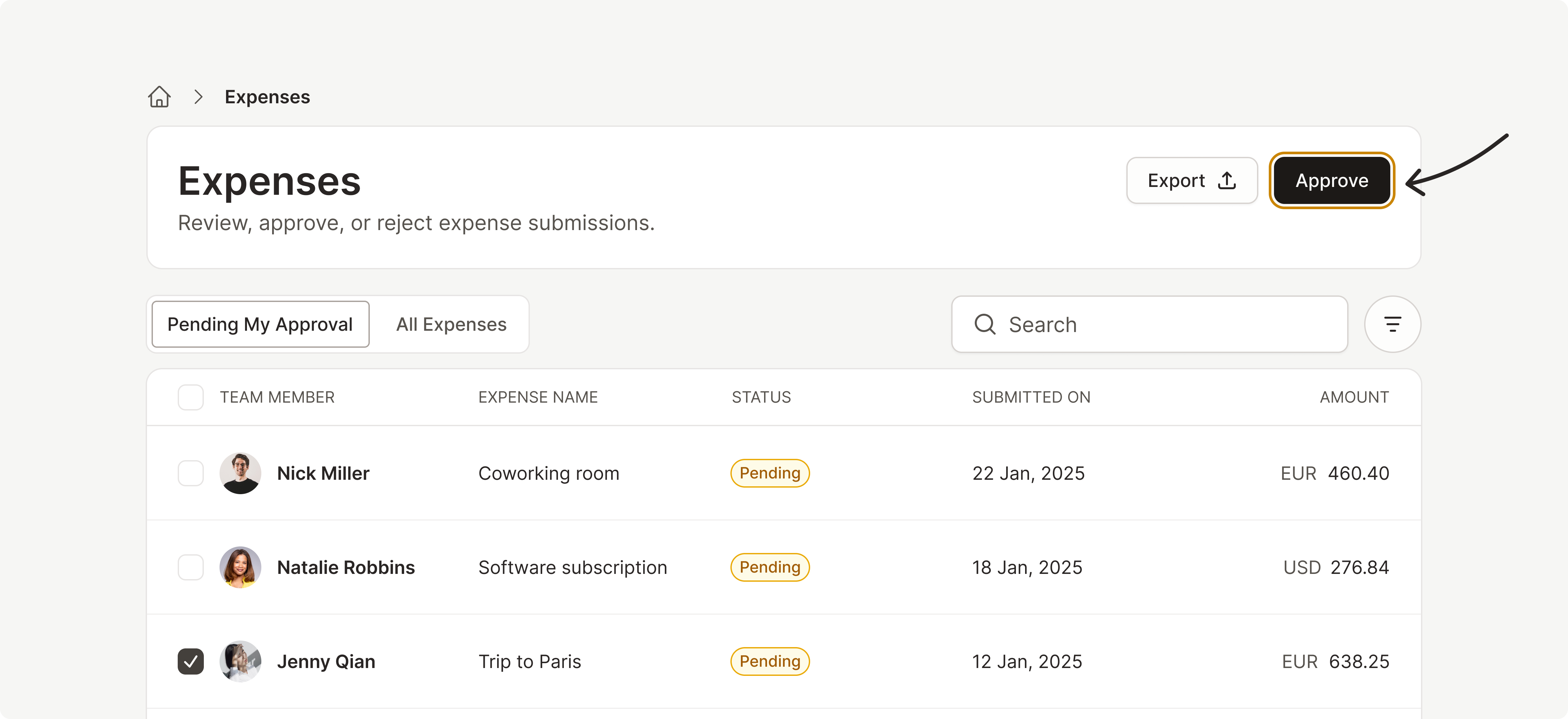
Task: Switch to Pending My Approval tab
Action: [x=260, y=324]
